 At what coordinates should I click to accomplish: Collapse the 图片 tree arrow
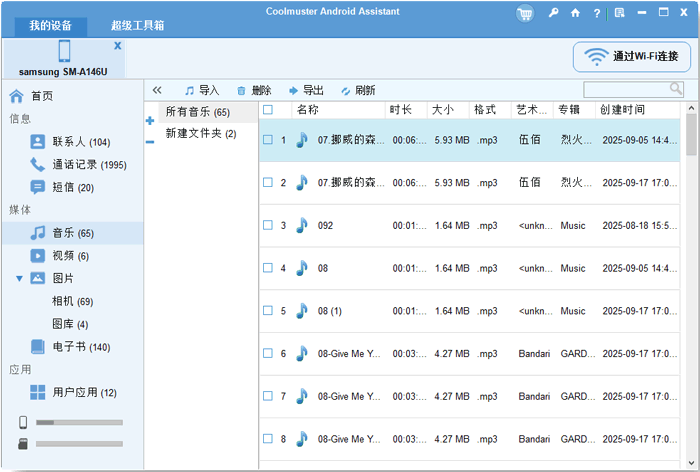[x=19, y=278]
